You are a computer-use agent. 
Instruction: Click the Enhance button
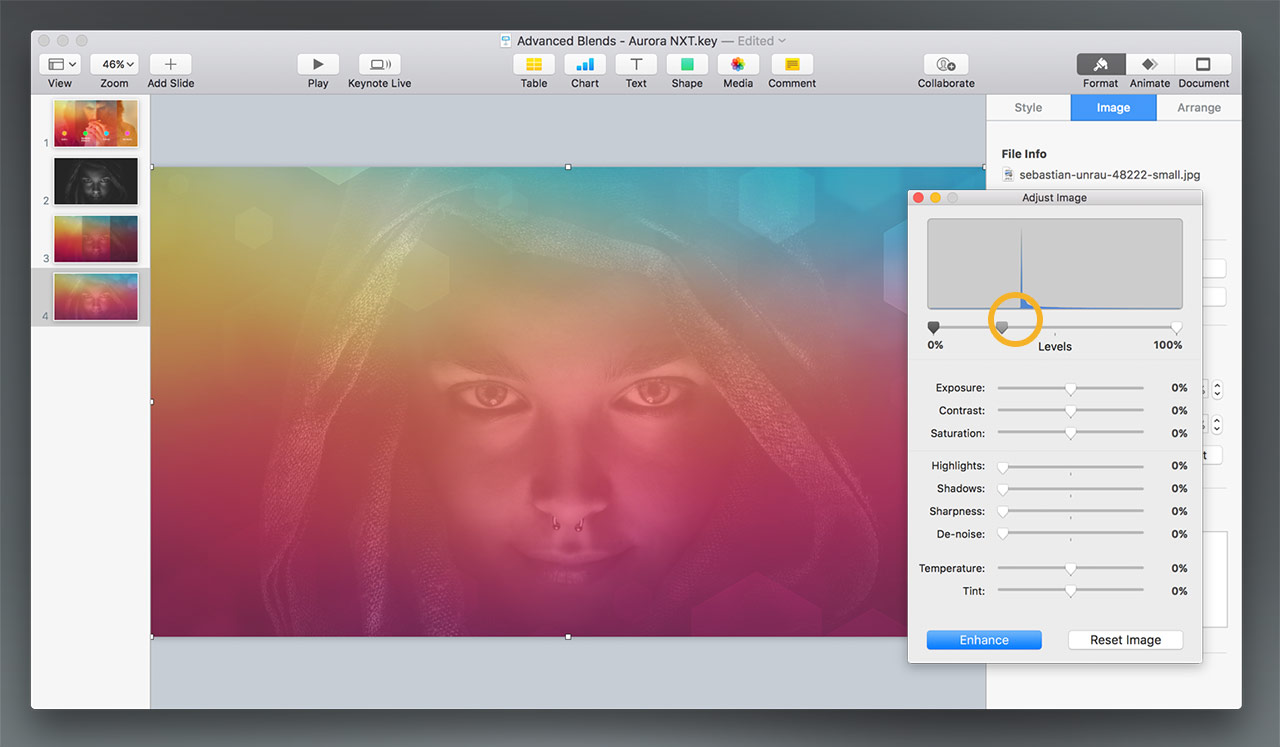point(984,640)
